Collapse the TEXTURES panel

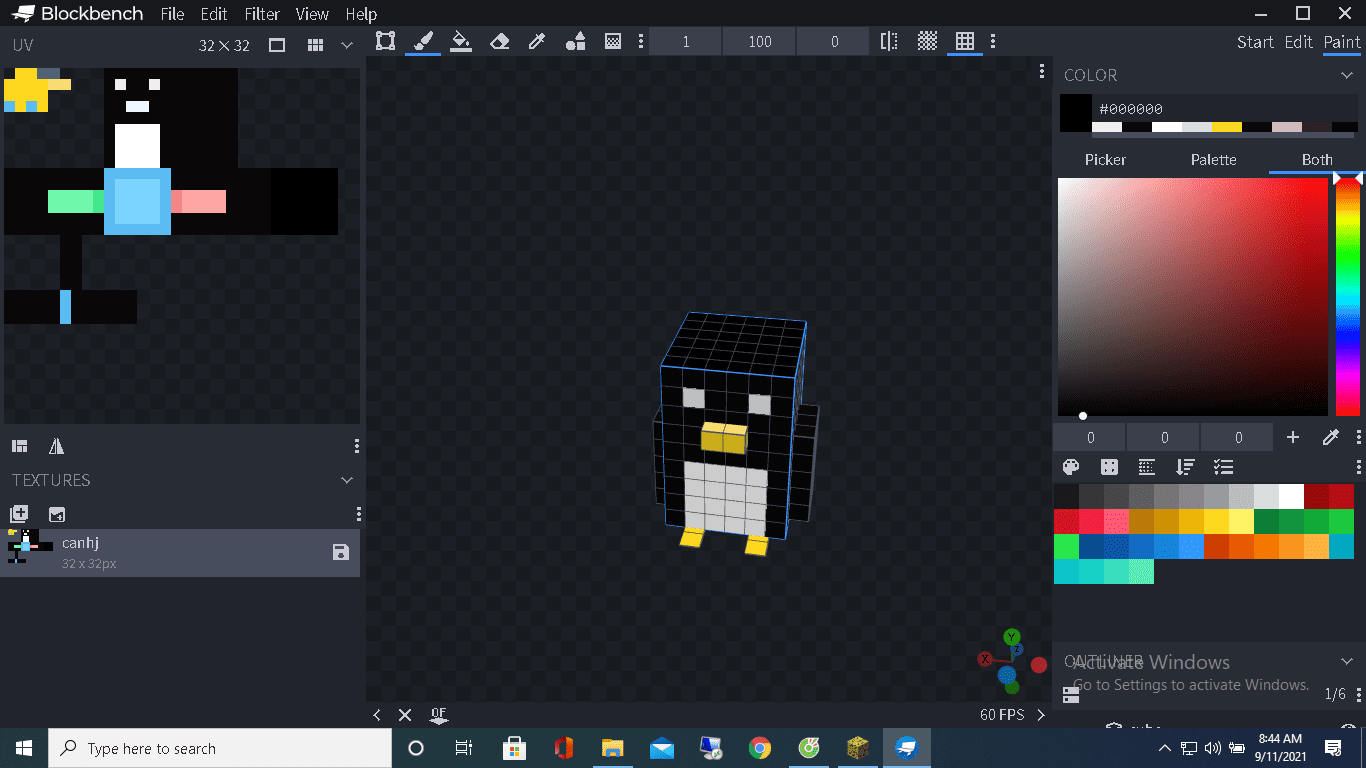click(x=347, y=480)
